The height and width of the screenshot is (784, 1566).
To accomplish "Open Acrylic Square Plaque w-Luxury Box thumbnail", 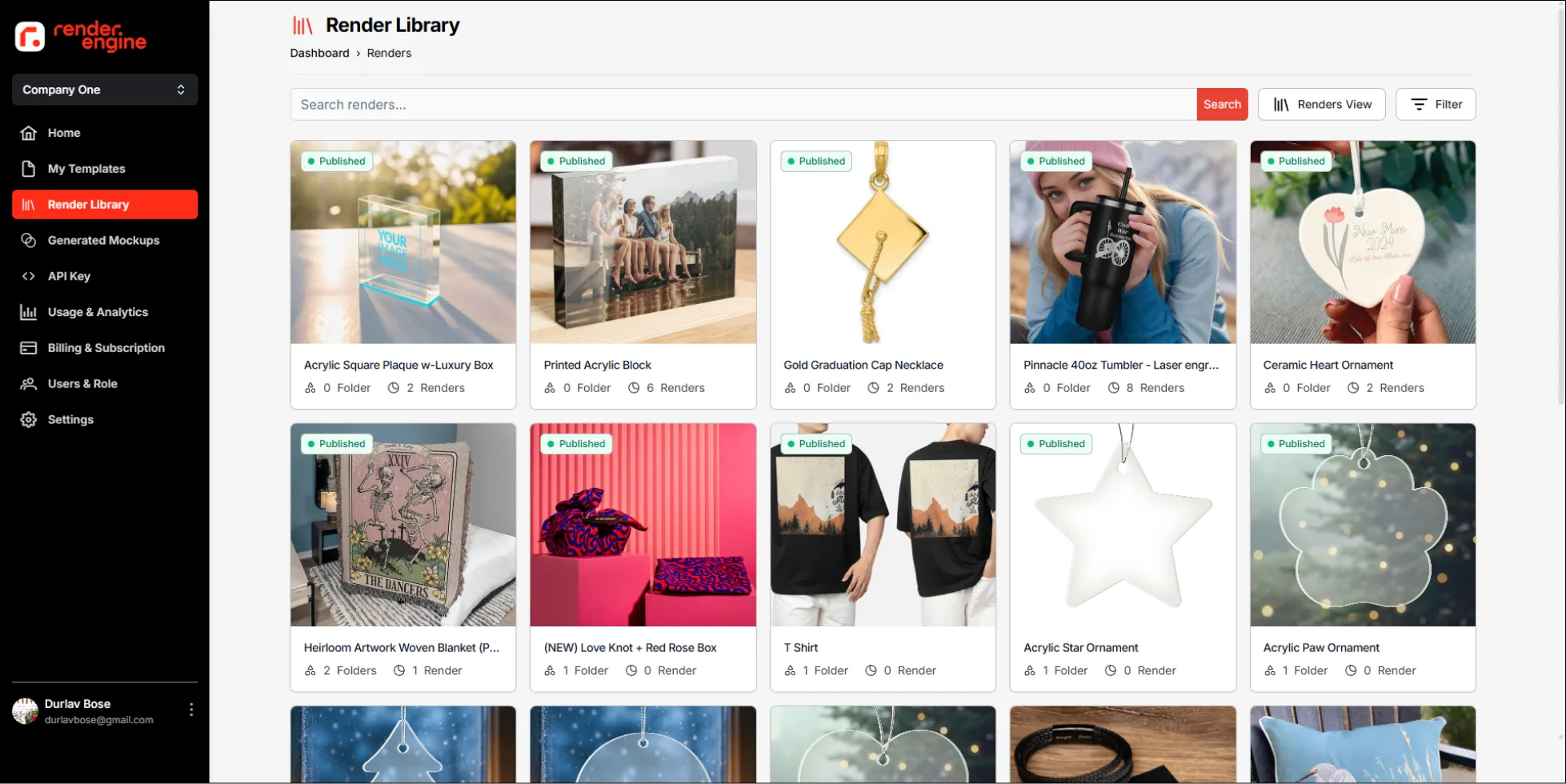I will [x=403, y=242].
